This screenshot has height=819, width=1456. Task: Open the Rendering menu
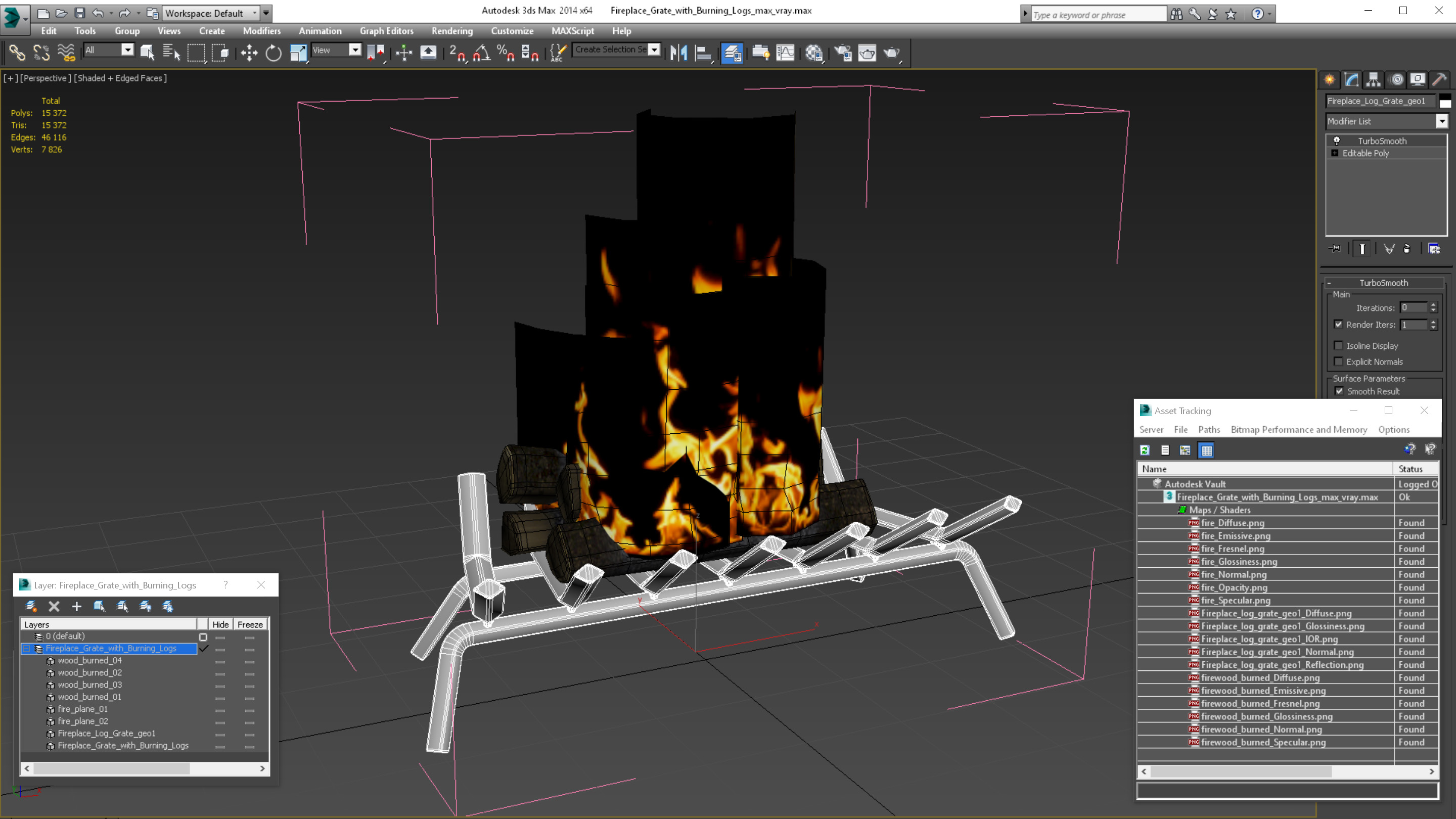click(451, 31)
